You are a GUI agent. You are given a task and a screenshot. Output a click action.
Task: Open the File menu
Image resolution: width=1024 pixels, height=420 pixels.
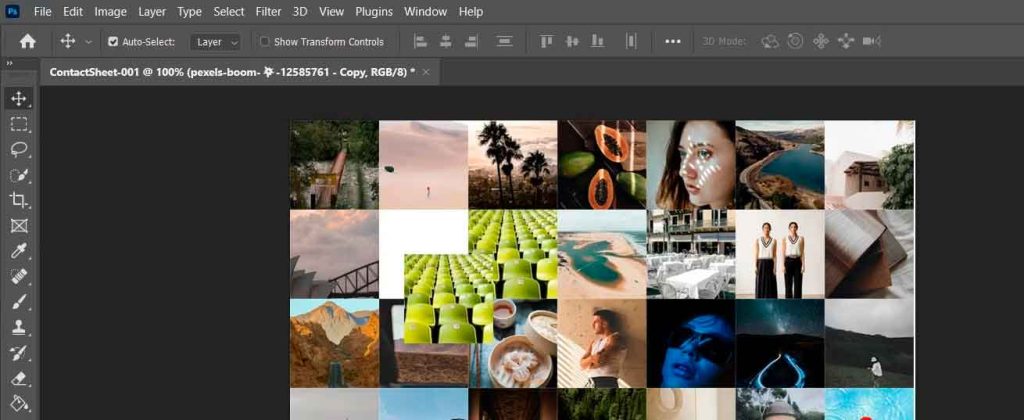point(42,12)
